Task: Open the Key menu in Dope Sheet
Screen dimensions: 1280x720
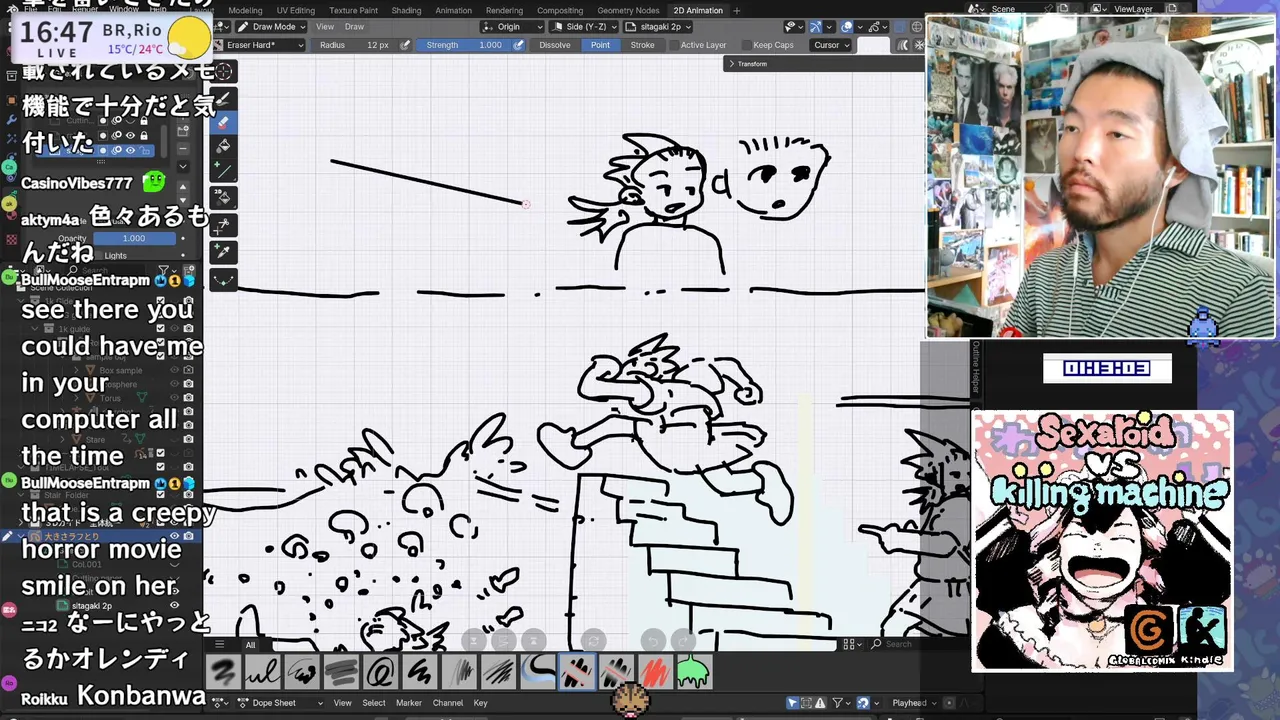Action: click(480, 703)
